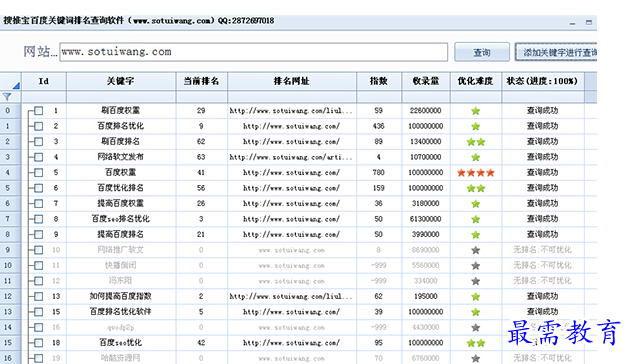The image size is (629, 364).
Task: Click 无排名:不可优化 status for 快播倒闭
Action: [542, 266]
